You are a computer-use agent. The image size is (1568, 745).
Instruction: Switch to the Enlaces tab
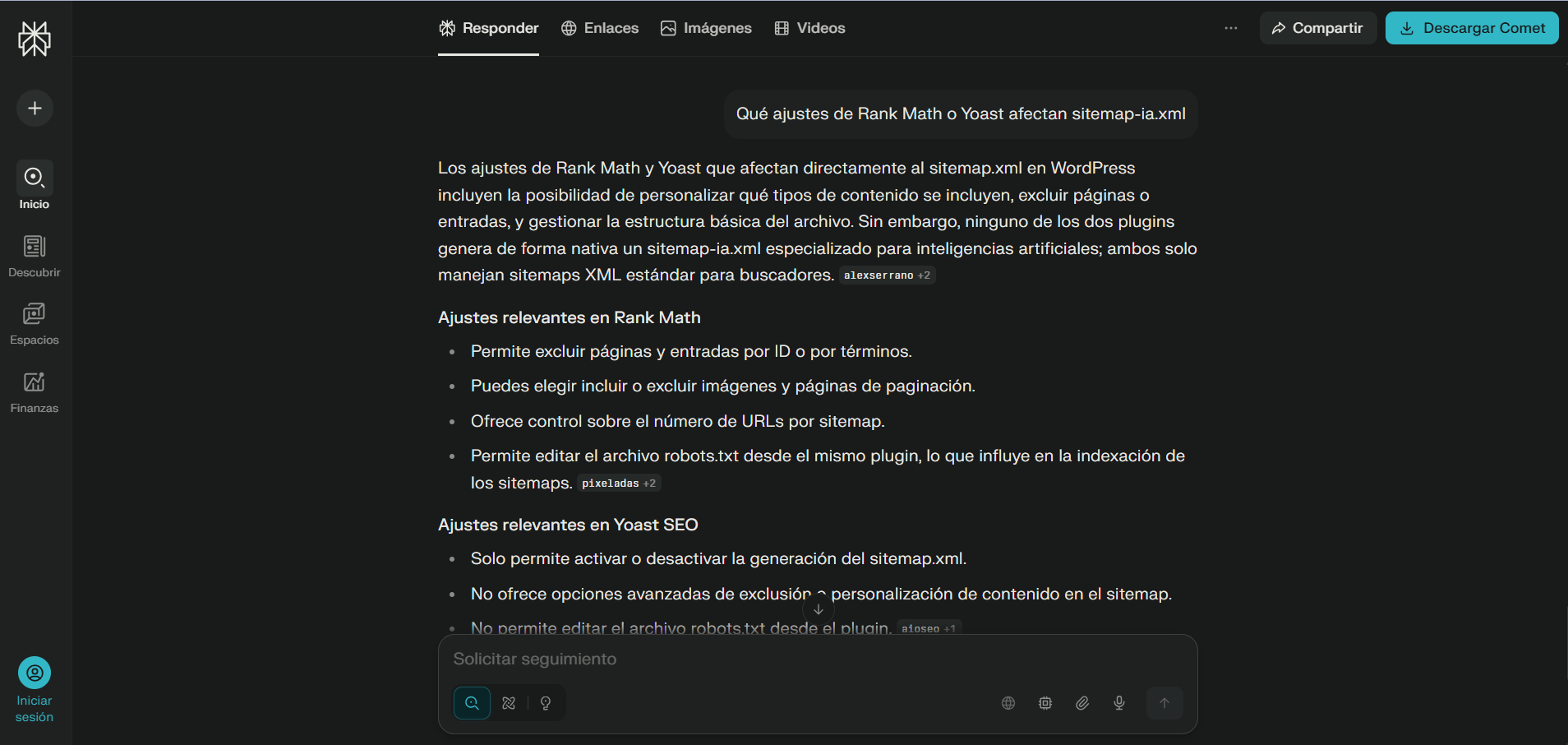pyautogui.click(x=600, y=28)
